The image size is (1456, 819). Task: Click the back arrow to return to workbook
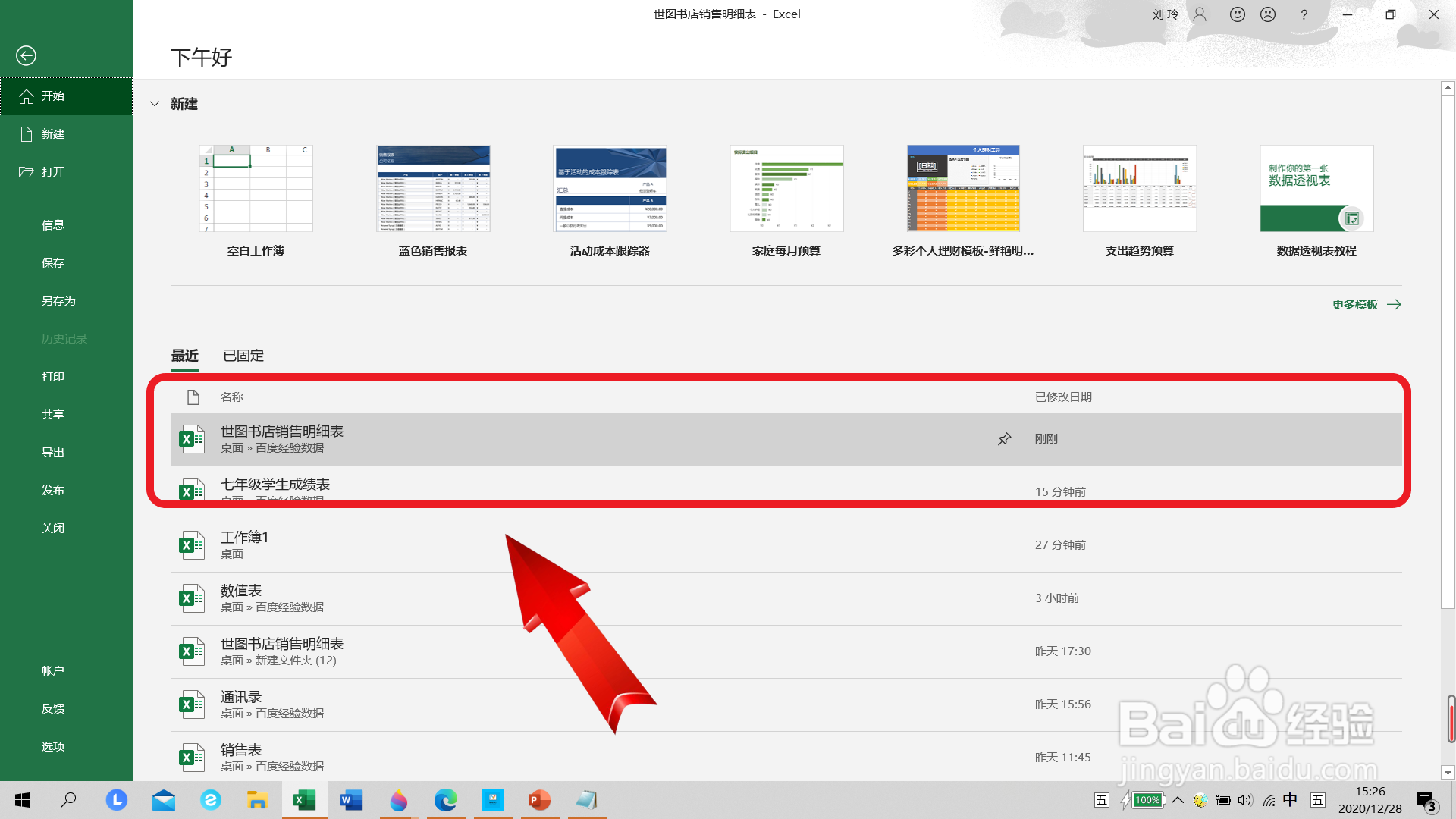tap(26, 55)
